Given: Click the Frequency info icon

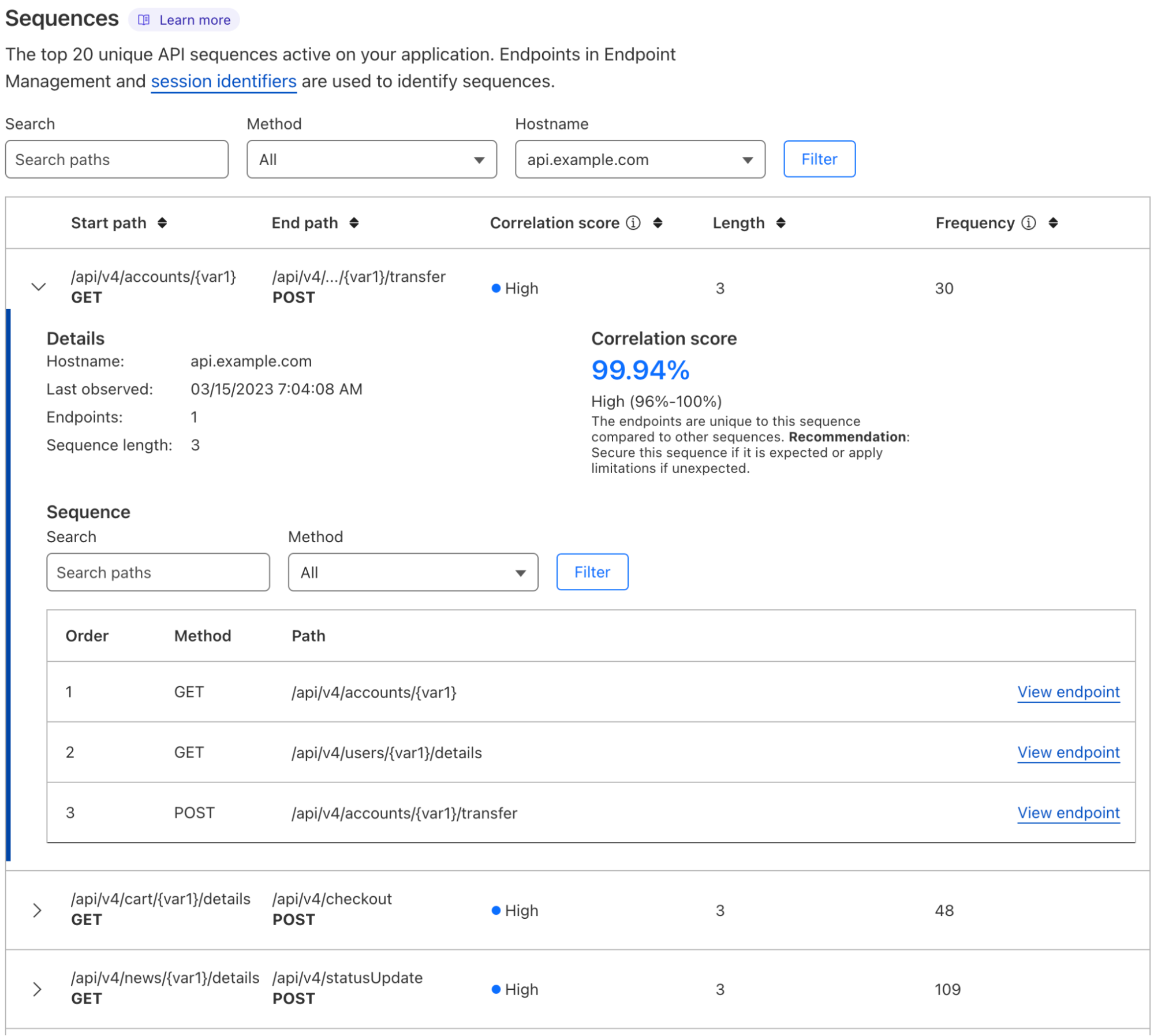Looking at the screenshot, I should [1028, 223].
